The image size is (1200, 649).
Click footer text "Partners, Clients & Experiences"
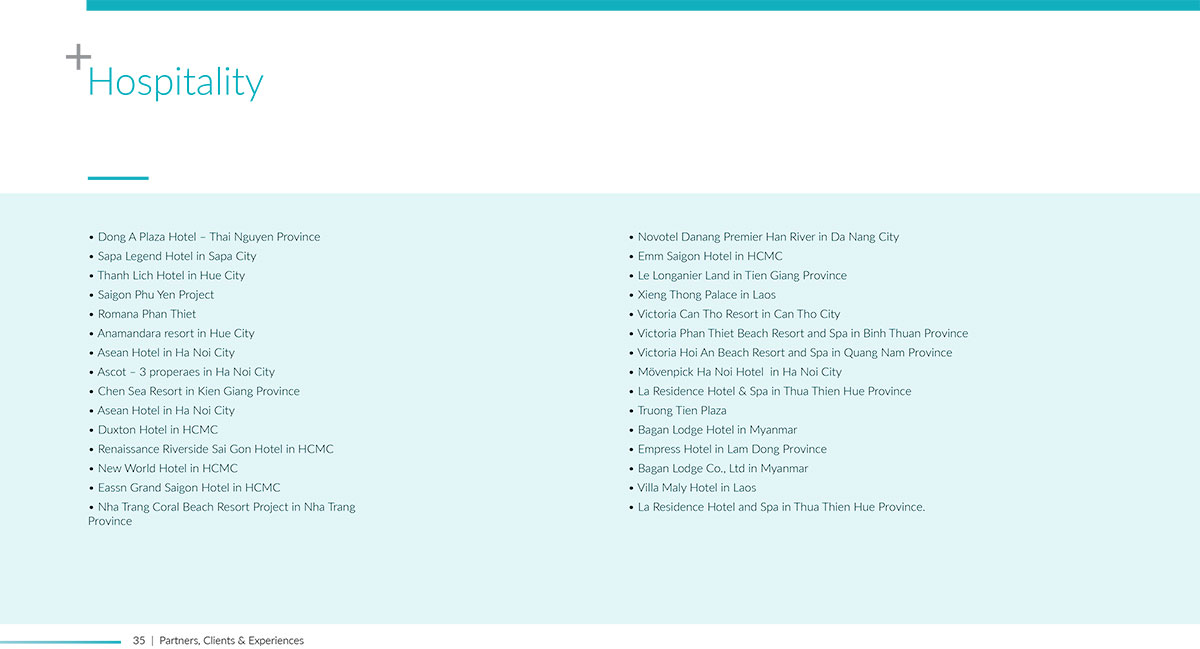pyautogui.click(x=231, y=640)
